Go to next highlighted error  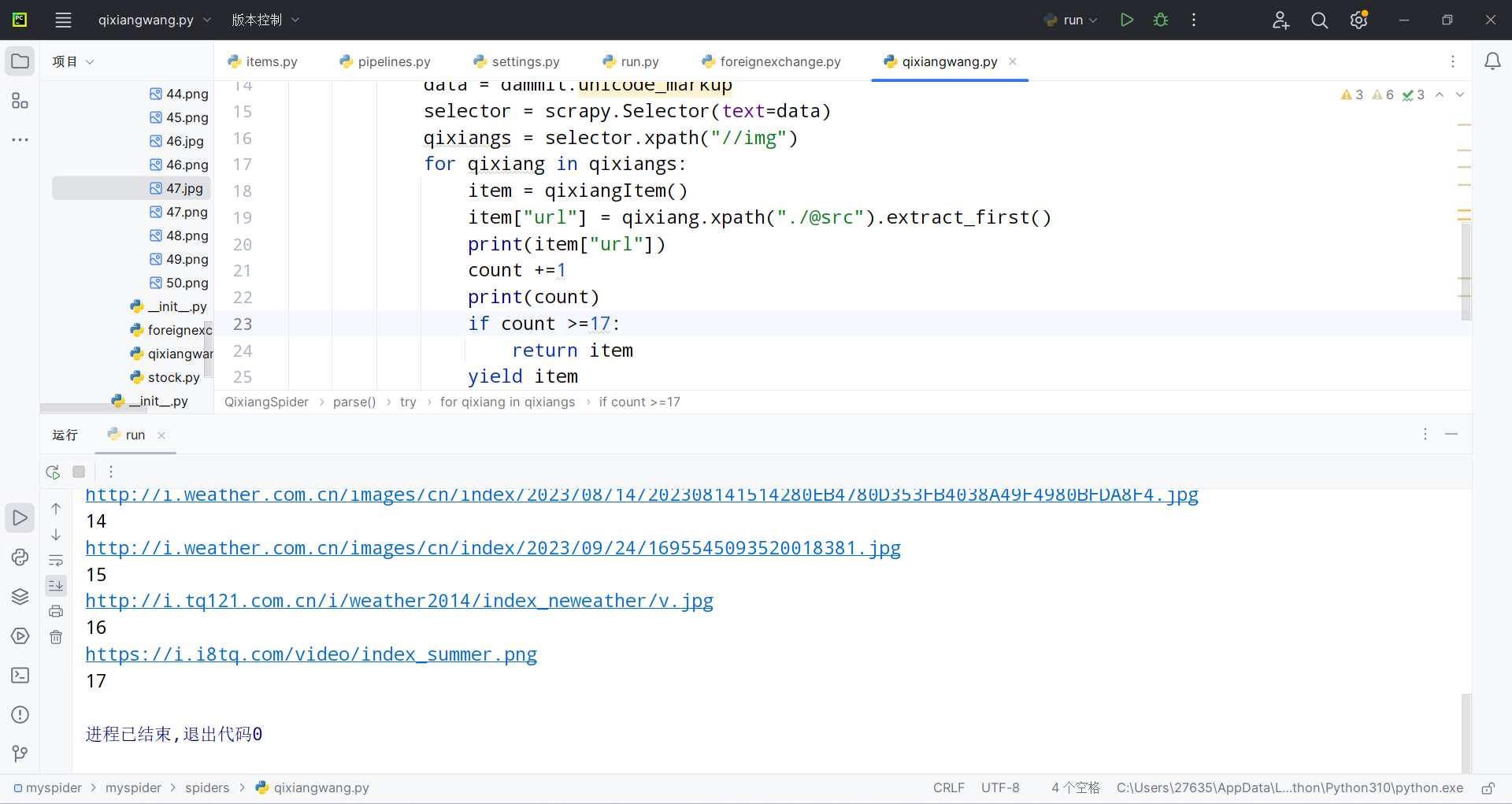tap(1460, 94)
